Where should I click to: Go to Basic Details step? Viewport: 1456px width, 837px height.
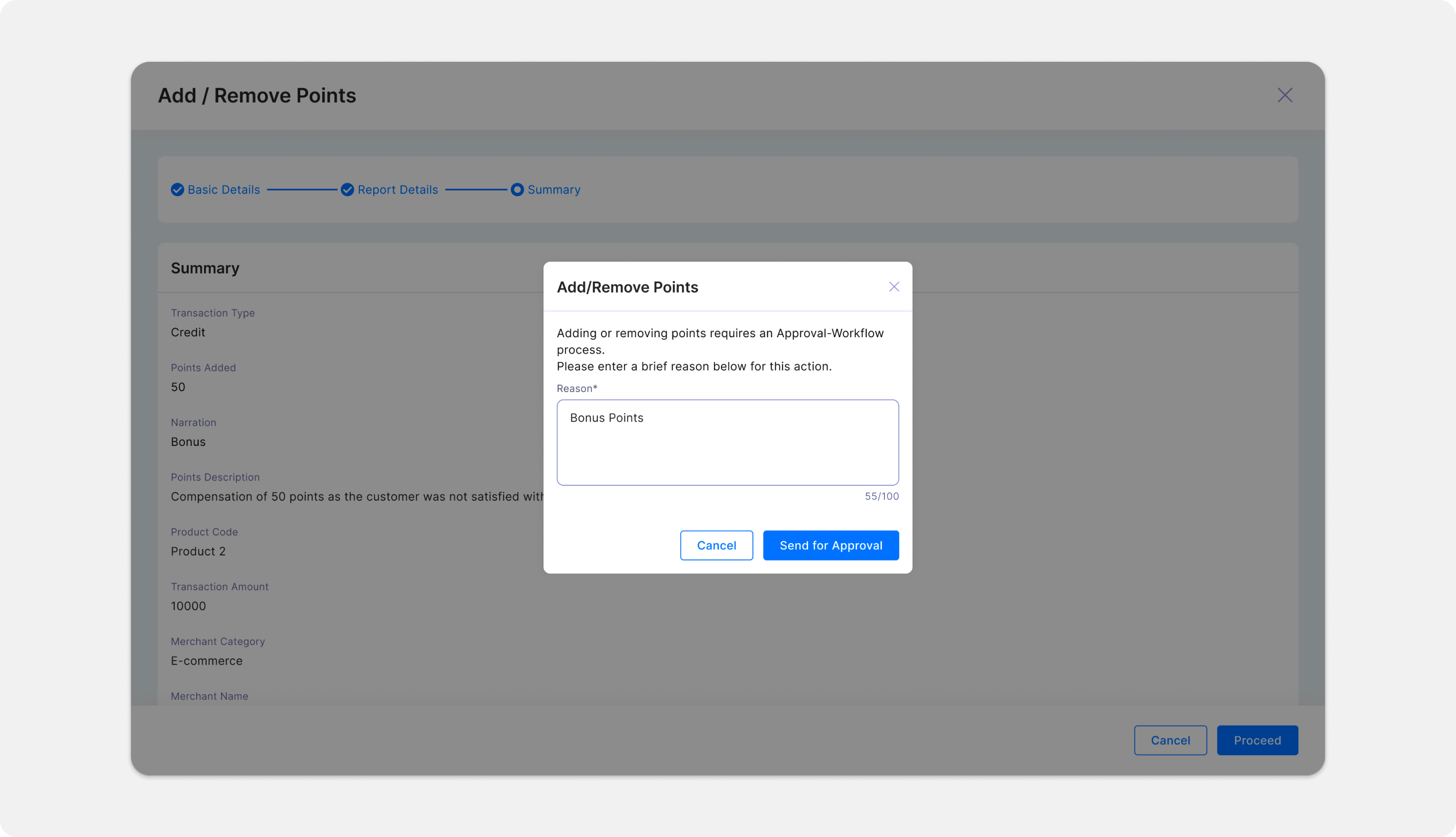(223, 190)
